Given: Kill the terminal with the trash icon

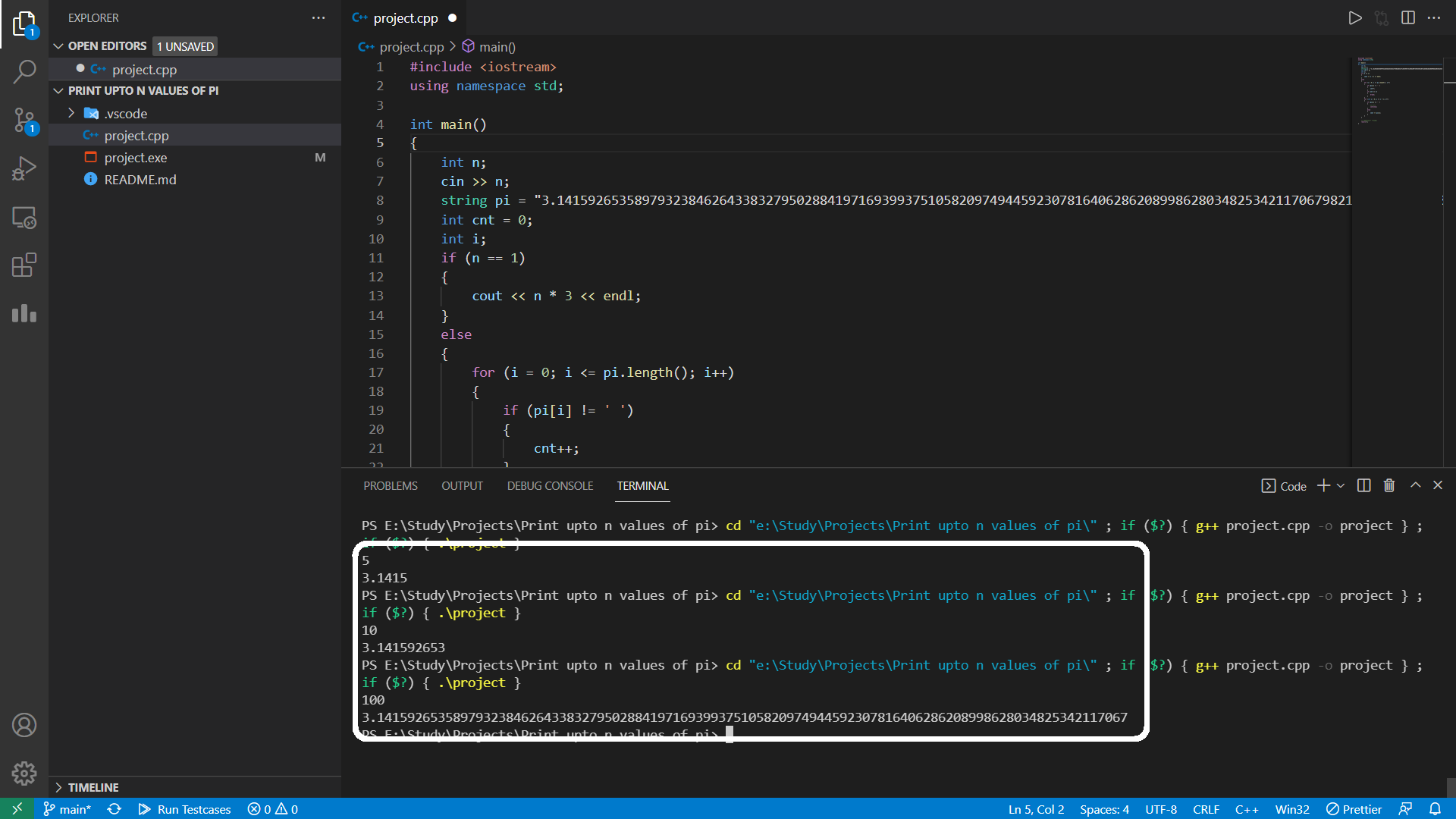Looking at the screenshot, I should (x=1389, y=485).
